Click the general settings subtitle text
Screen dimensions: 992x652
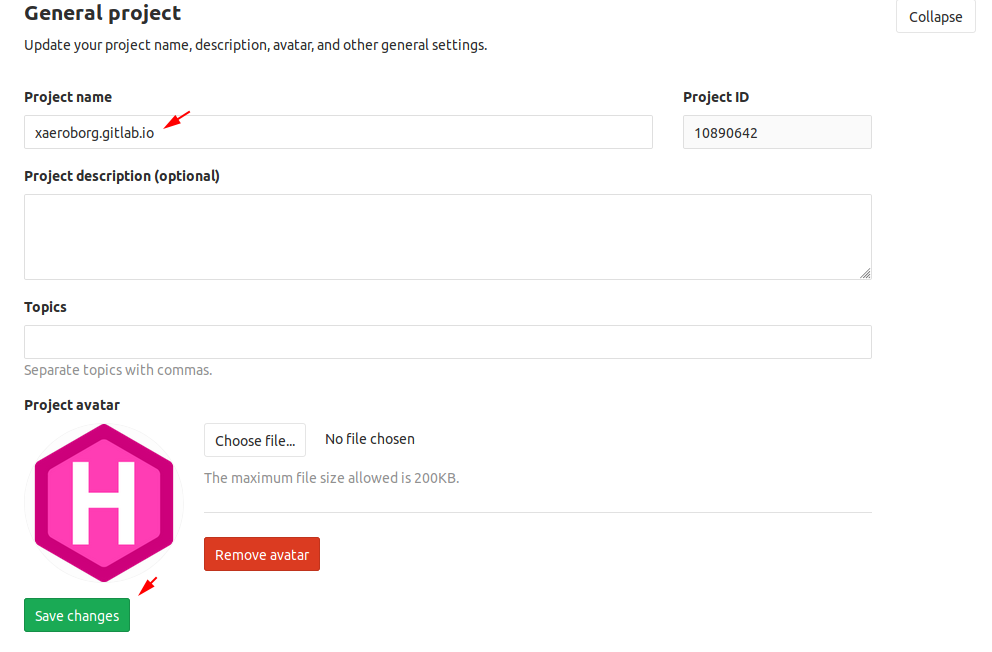[x=255, y=45]
